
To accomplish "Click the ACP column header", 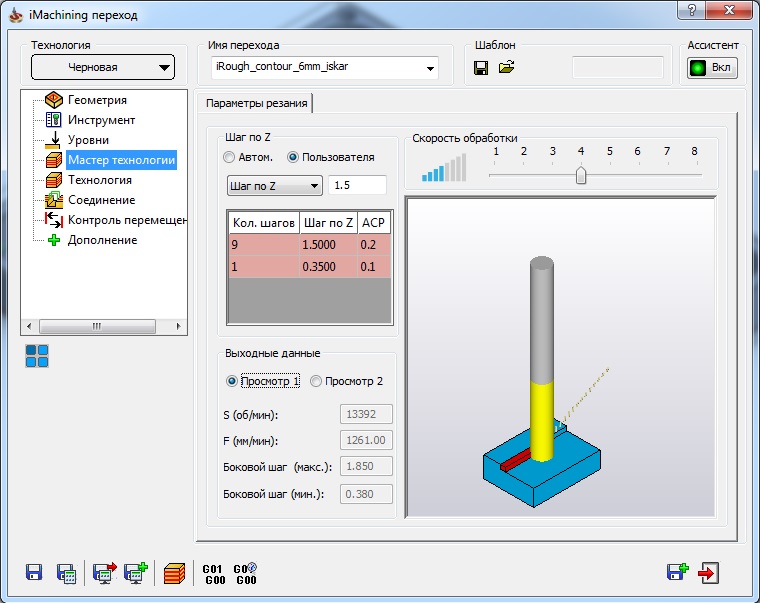I will (x=374, y=223).
